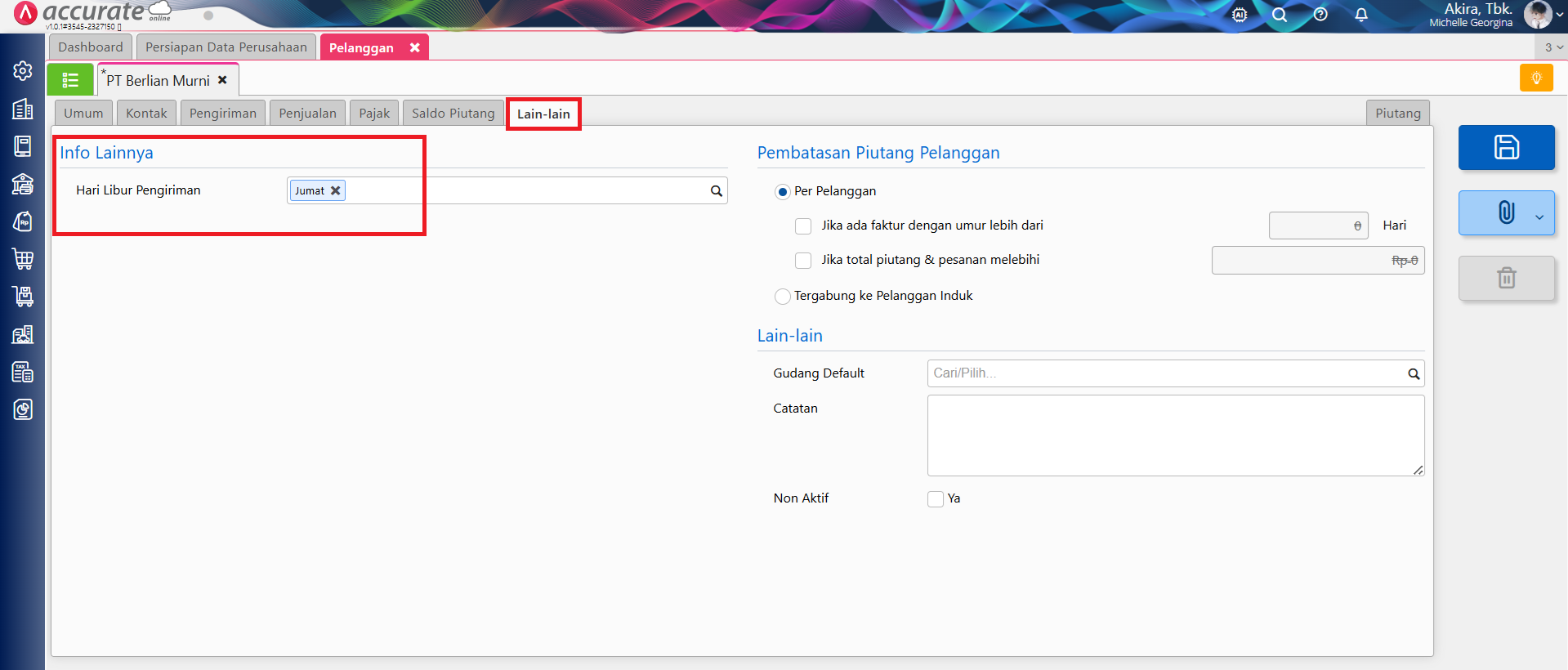Viewport: 1568px width, 670px height.
Task: Enable the invoice age limit checkbox
Action: coord(803,226)
